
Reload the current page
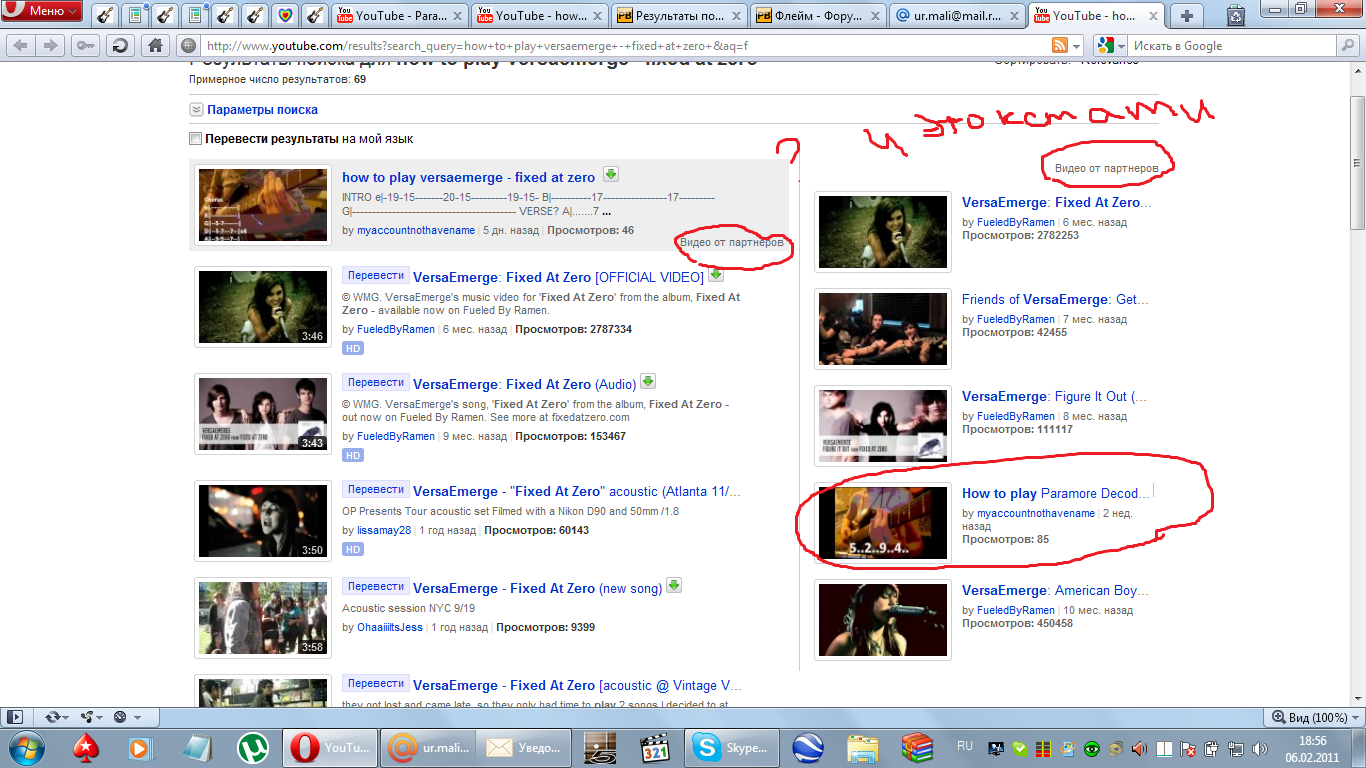(120, 46)
